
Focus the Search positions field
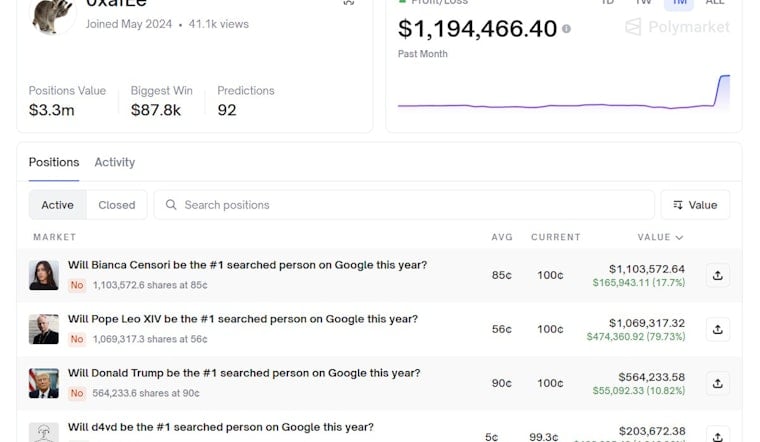coord(404,205)
